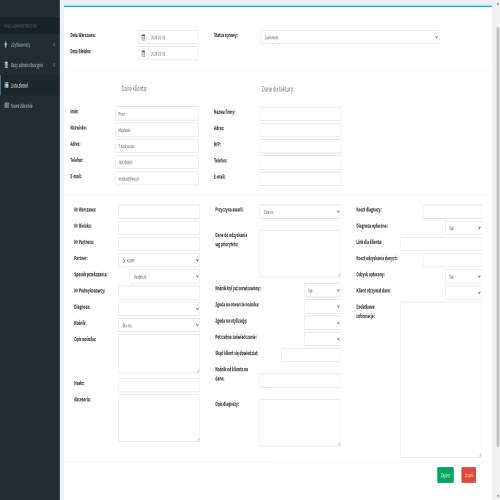Focus the client Adres input field
Viewport: 500px width, 500px height.
(x=157, y=146)
